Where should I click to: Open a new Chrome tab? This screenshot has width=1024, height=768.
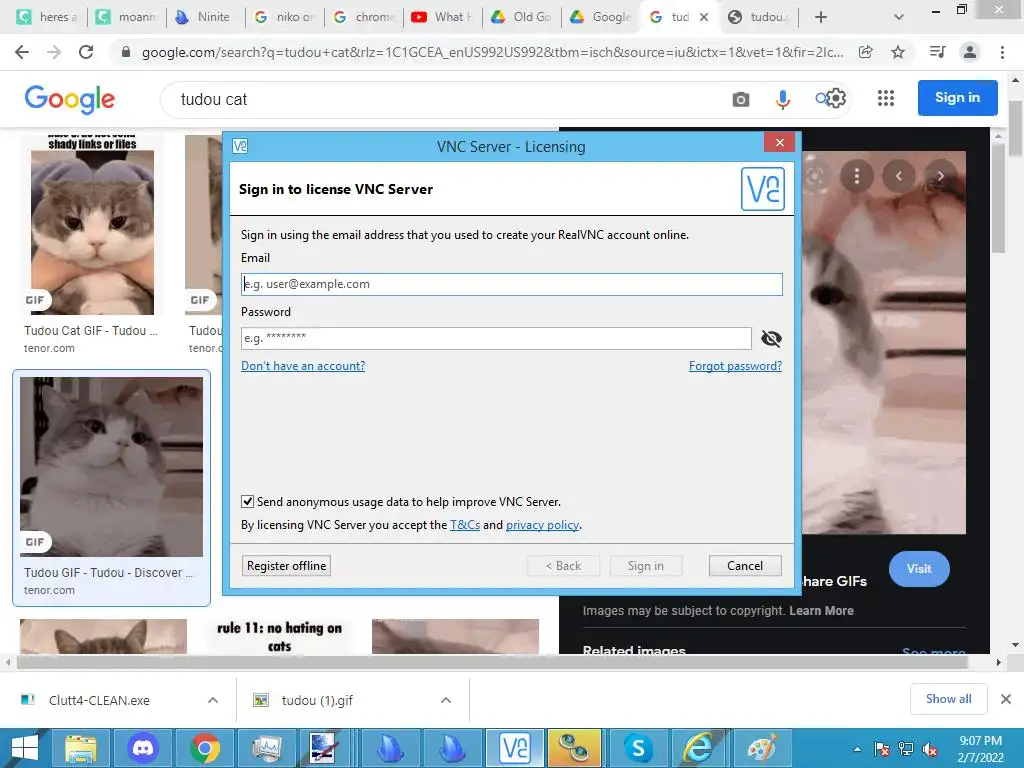[821, 17]
